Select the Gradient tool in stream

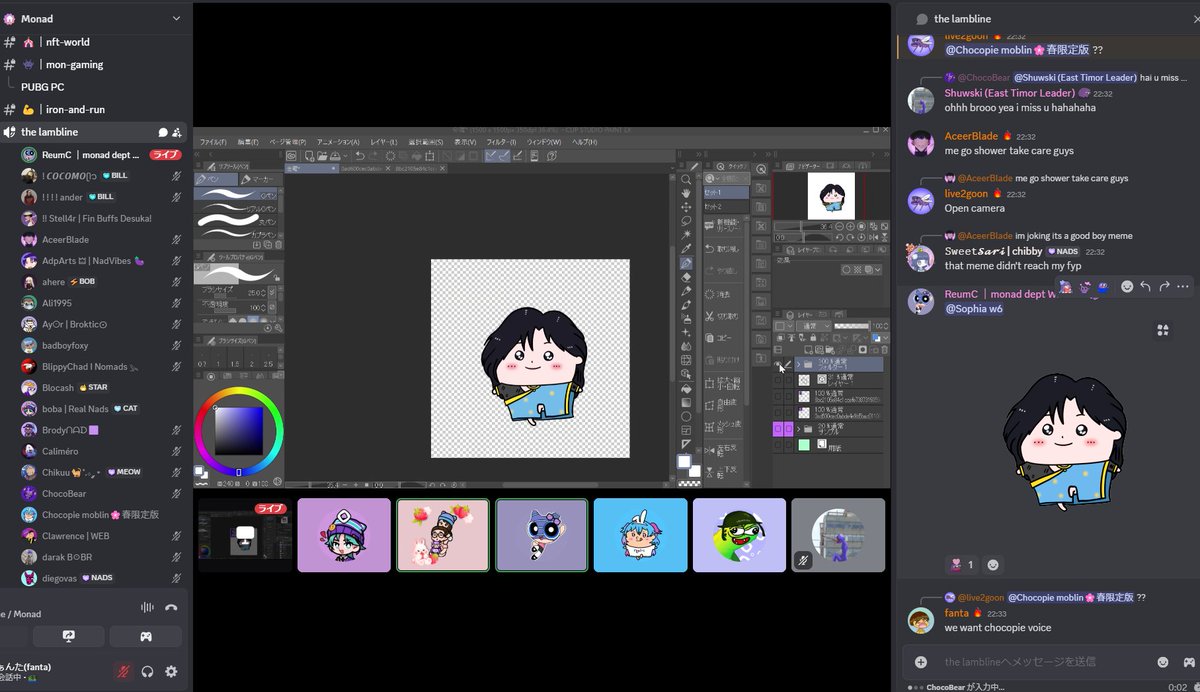click(686, 402)
